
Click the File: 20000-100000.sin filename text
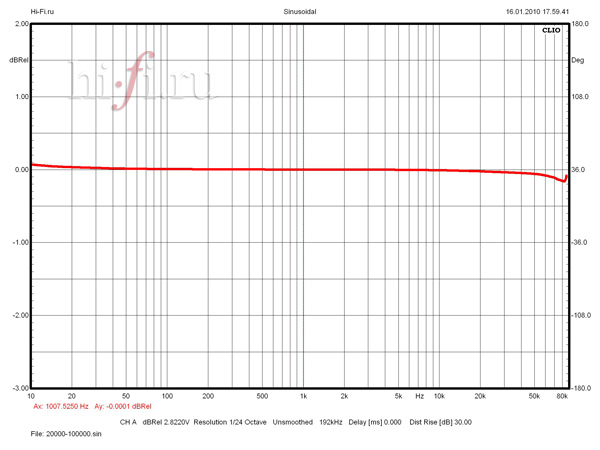point(68,435)
